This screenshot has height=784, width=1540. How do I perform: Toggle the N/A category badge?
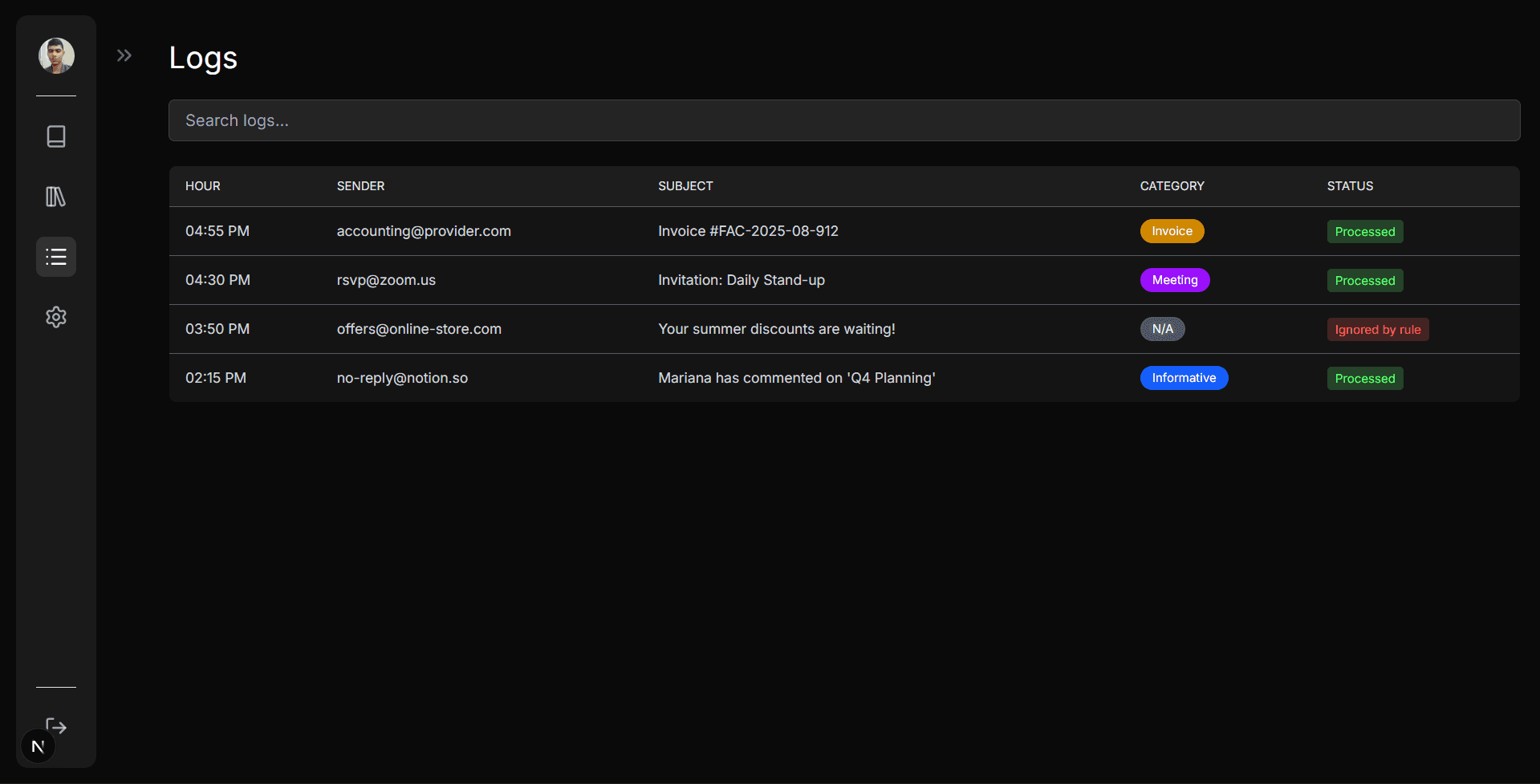(x=1162, y=328)
